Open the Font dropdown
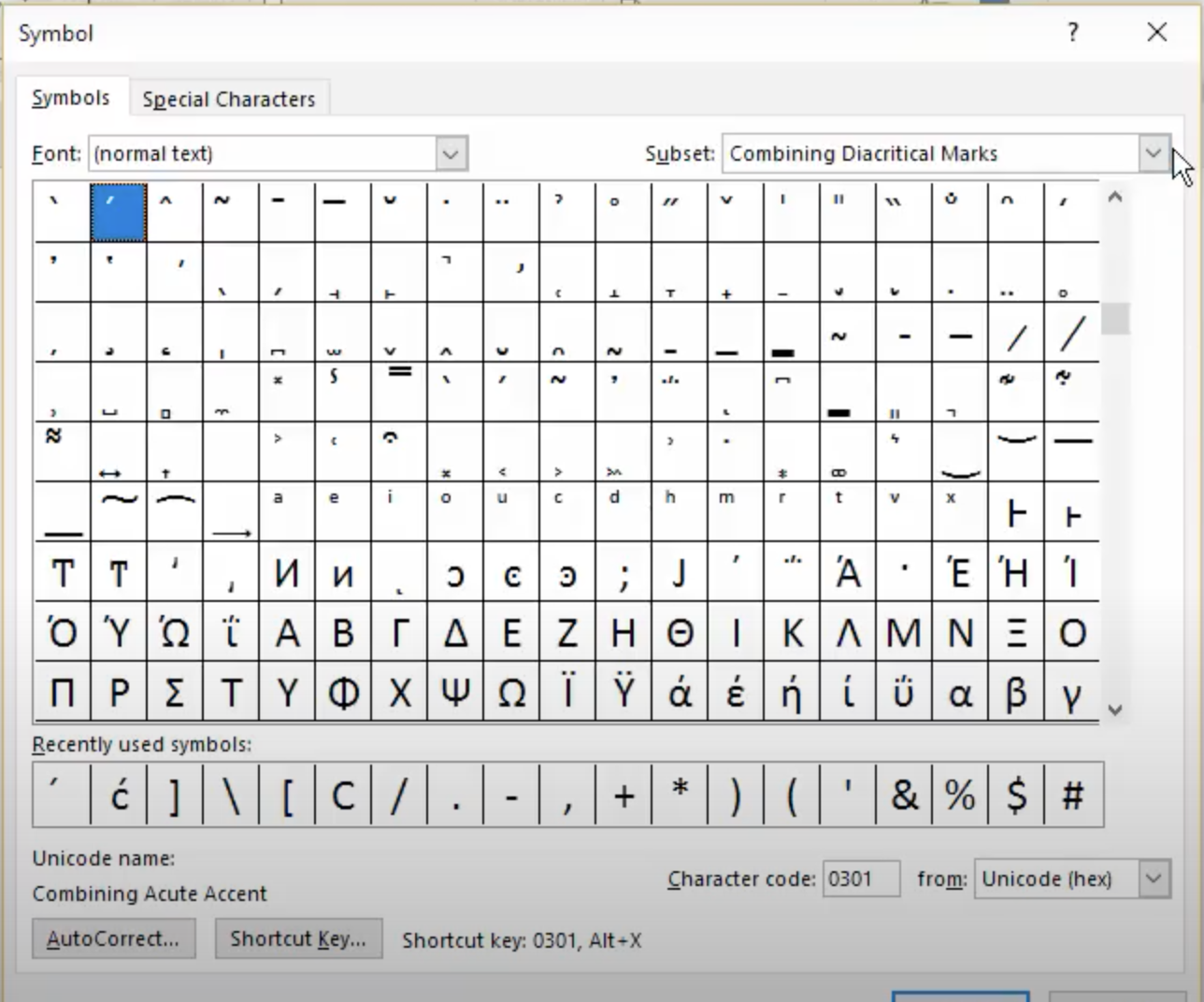This screenshot has width=1204, height=1002. tap(451, 153)
